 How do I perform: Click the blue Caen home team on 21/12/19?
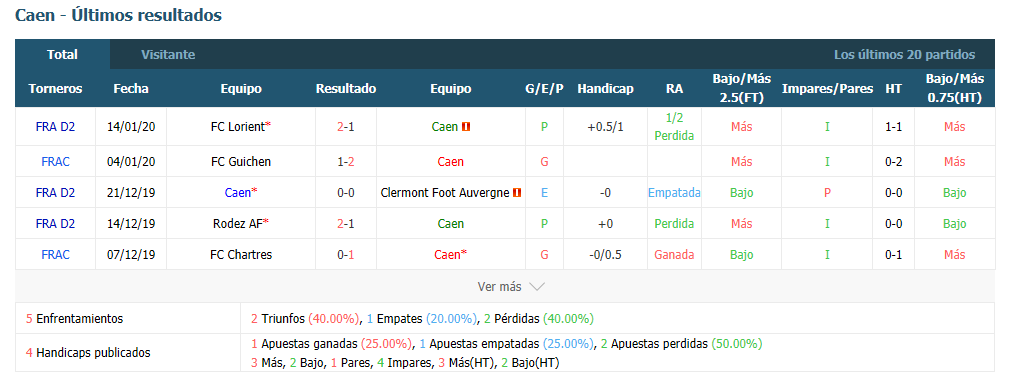(238, 193)
